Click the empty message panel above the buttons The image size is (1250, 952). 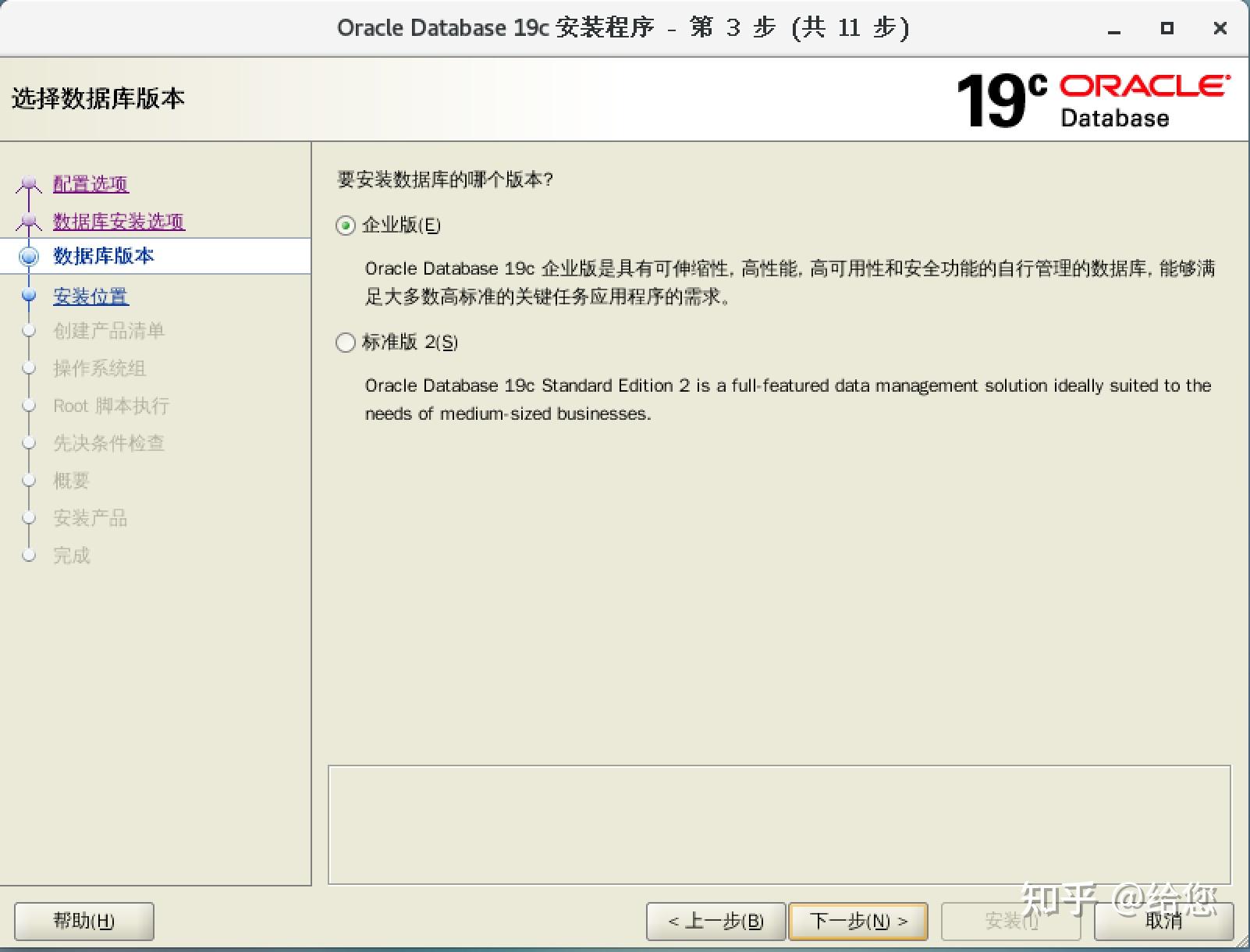point(780,823)
